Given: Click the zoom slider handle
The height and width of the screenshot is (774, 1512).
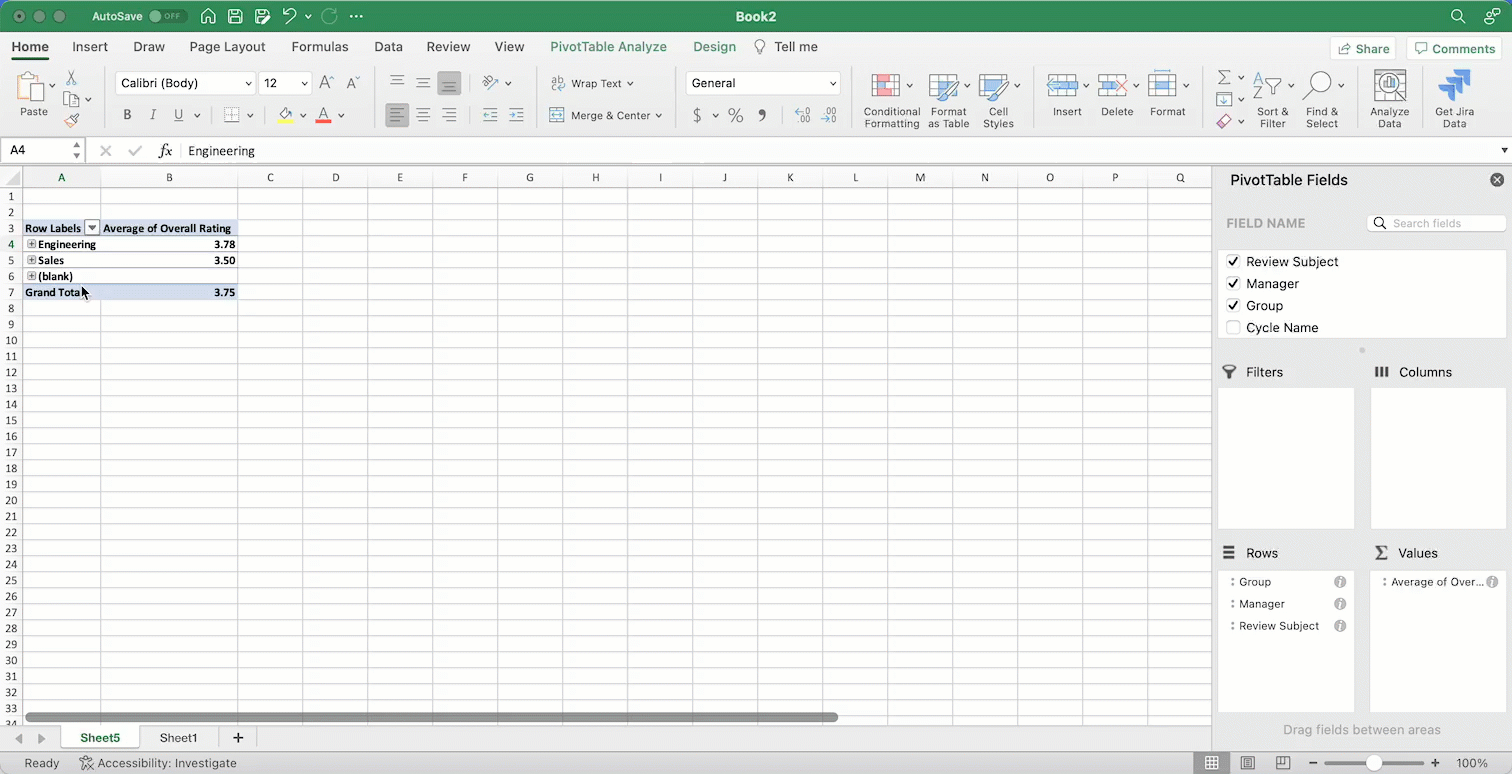Looking at the screenshot, I should [1374, 763].
